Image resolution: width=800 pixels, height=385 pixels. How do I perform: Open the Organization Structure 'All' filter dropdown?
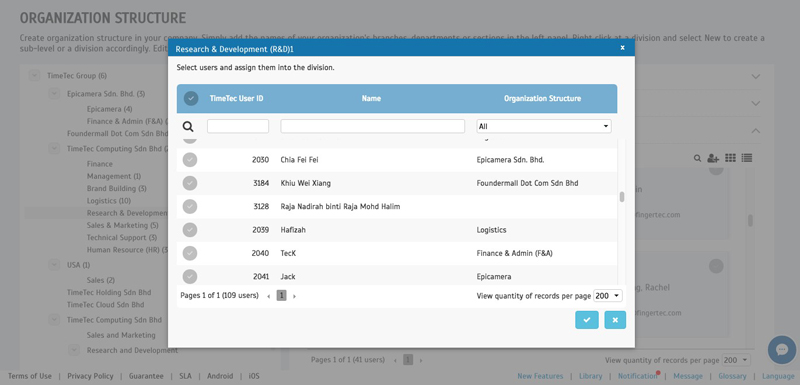pyautogui.click(x=544, y=126)
